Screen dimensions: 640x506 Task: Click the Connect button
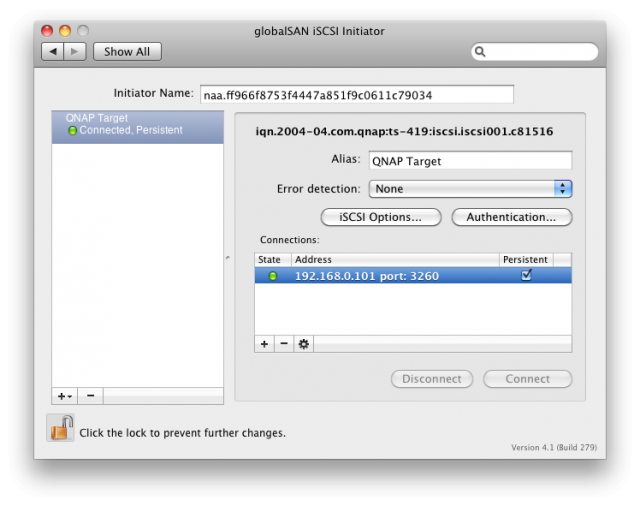527,379
